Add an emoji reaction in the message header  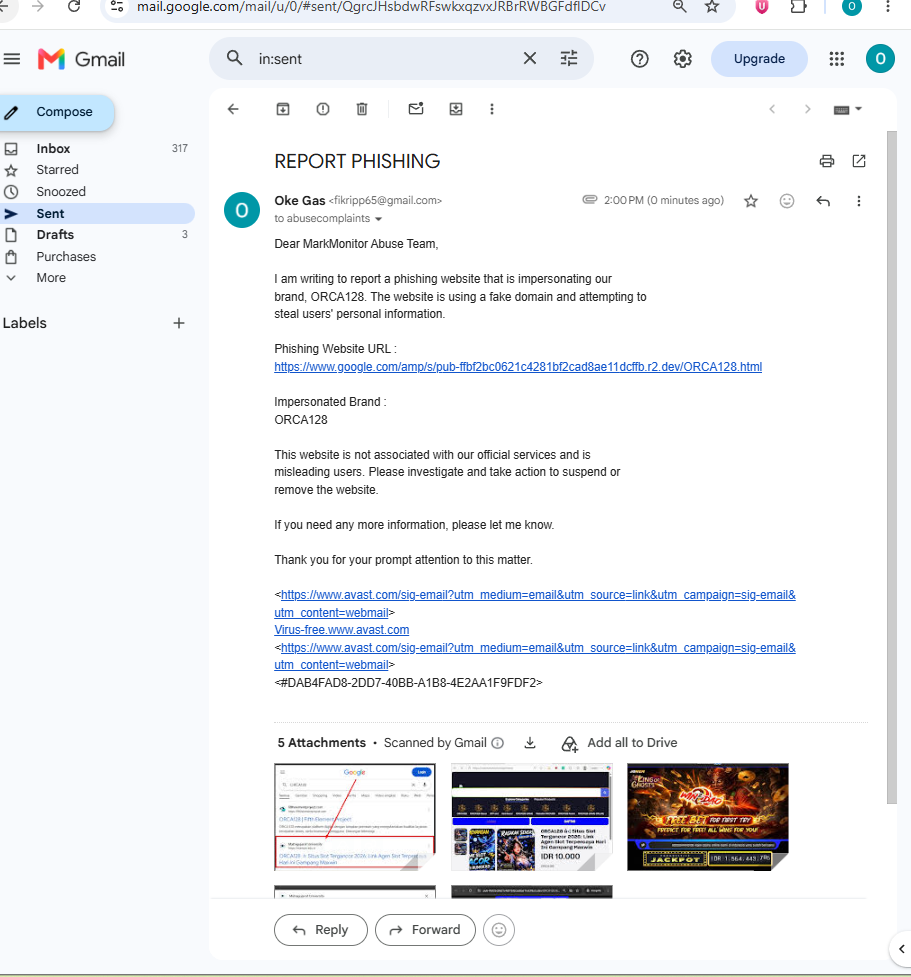click(x=787, y=201)
